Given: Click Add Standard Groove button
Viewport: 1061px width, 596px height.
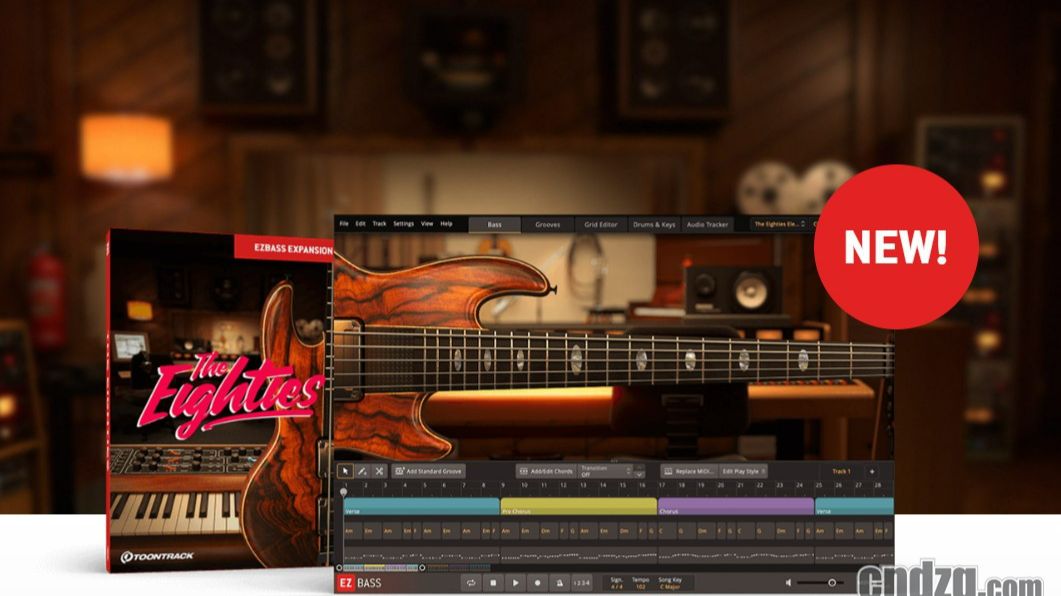Looking at the screenshot, I should (x=428, y=471).
